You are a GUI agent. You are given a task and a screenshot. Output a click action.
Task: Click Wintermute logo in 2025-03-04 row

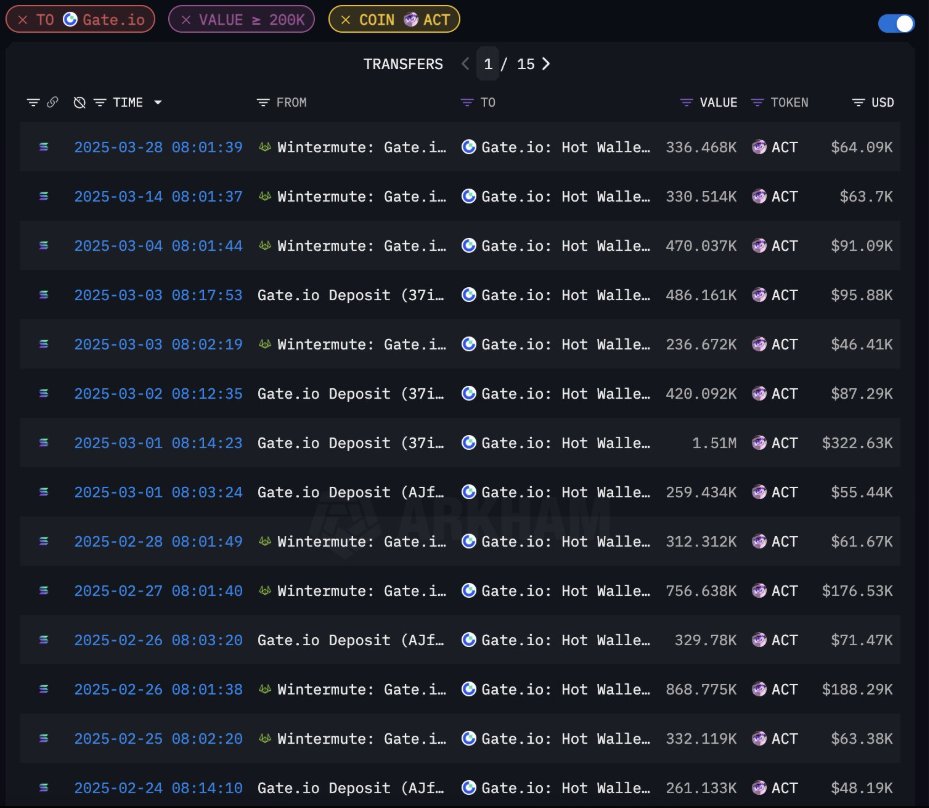coord(265,245)
